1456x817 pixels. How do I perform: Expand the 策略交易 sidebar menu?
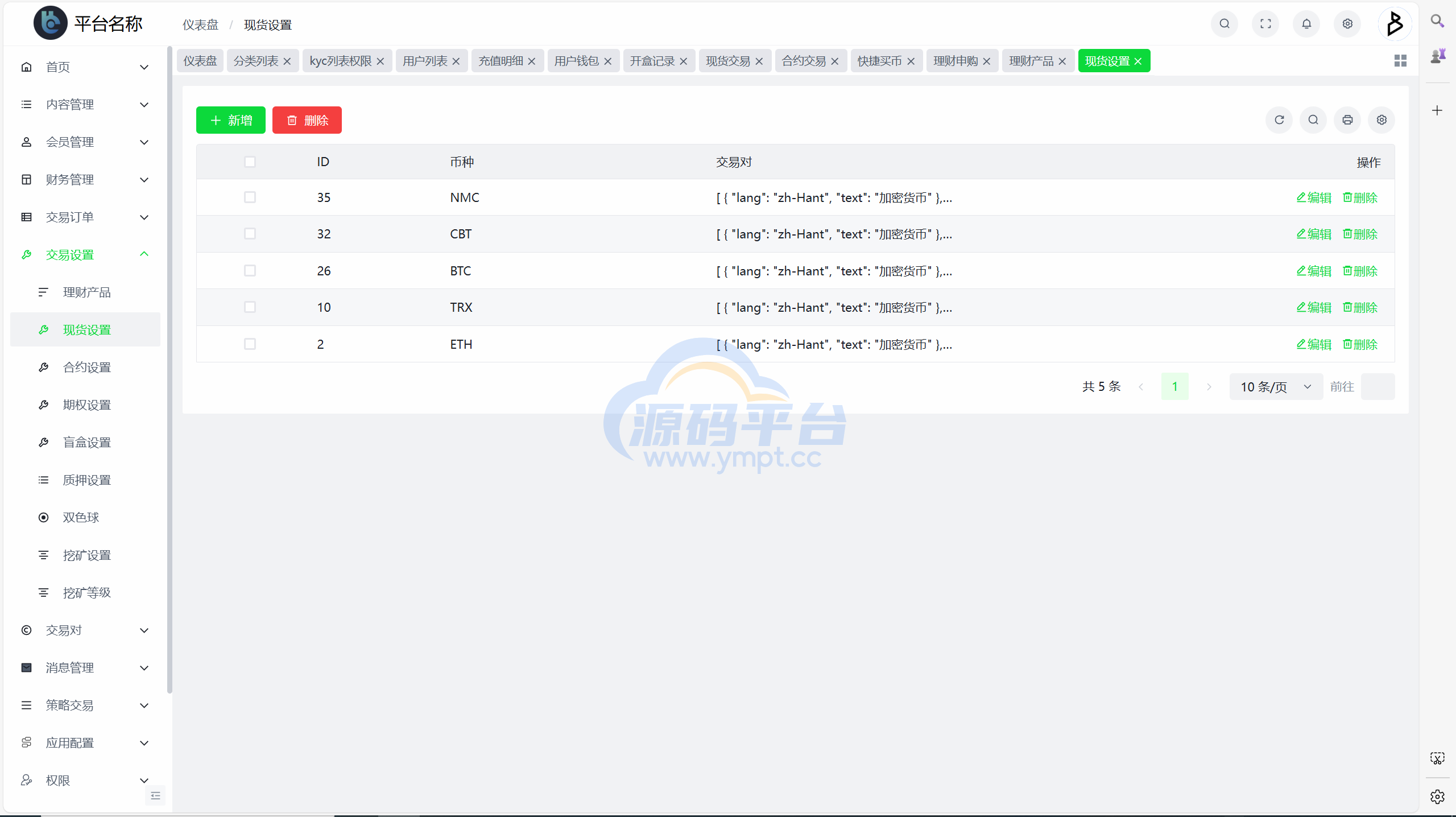[85, 705]
